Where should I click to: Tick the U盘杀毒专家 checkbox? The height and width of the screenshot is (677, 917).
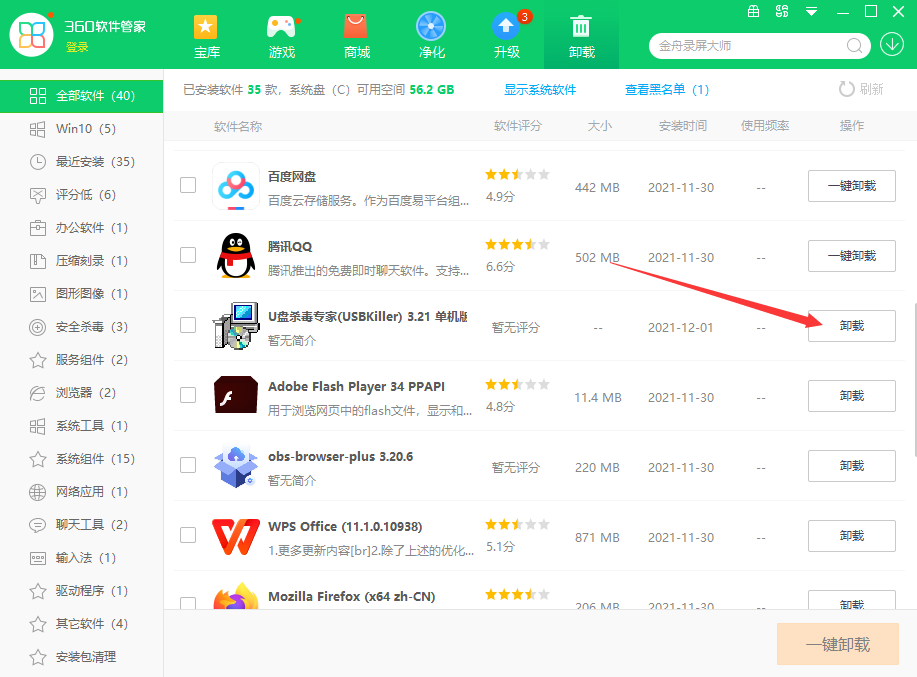188,325
